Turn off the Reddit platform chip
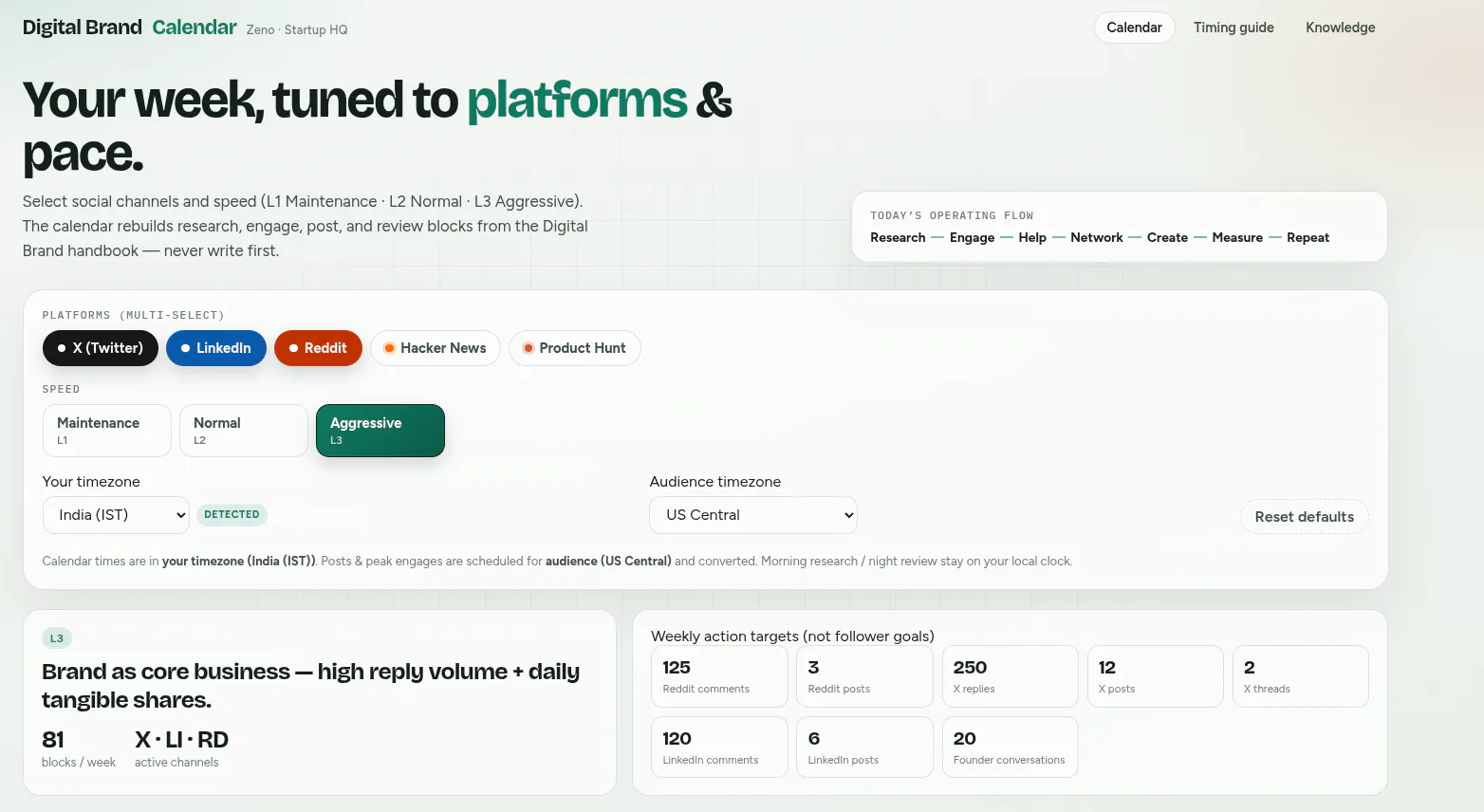Viewport: 1484px width, 812px height. pyautogui.click(x=318, y=348)
